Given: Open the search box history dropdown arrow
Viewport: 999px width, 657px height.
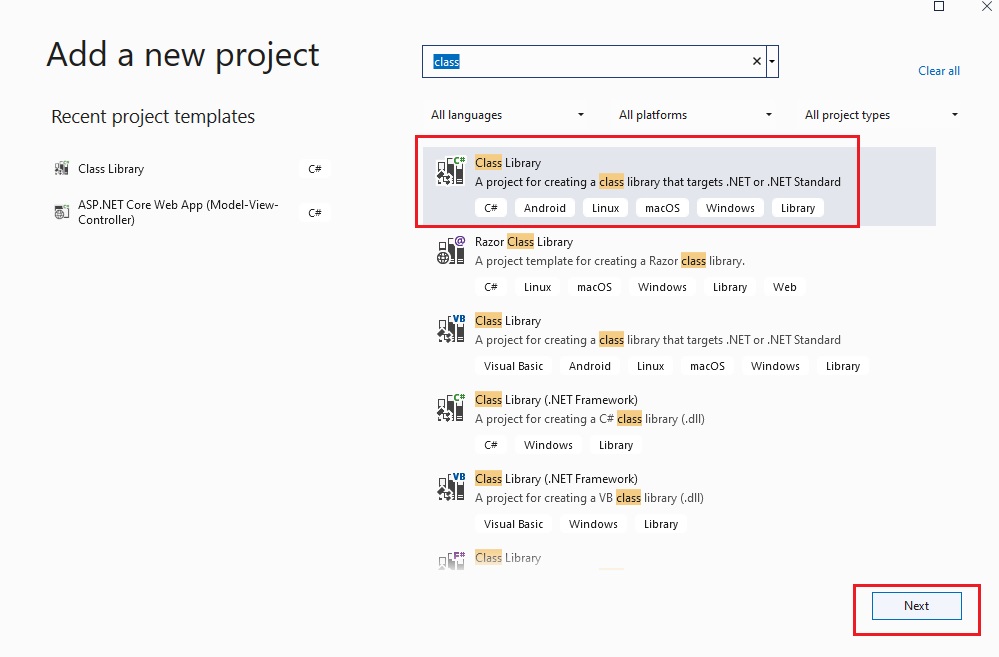Looking at the screenshot, I should [772, 61].
